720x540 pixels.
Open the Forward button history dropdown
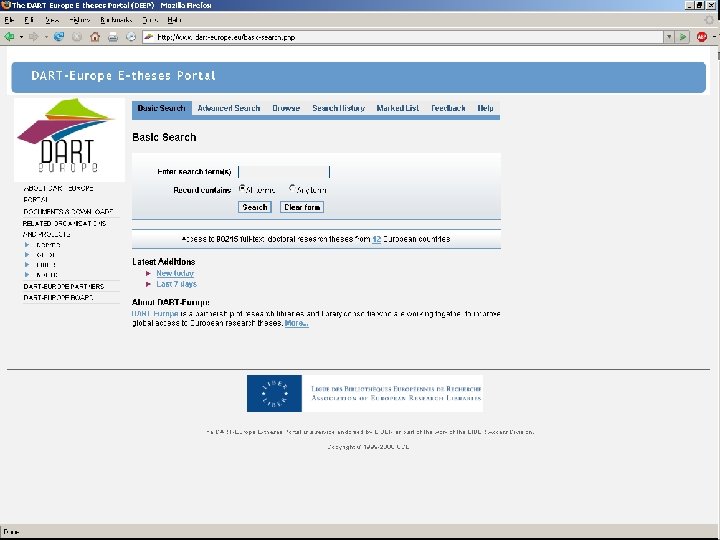(x=46, y=37)
